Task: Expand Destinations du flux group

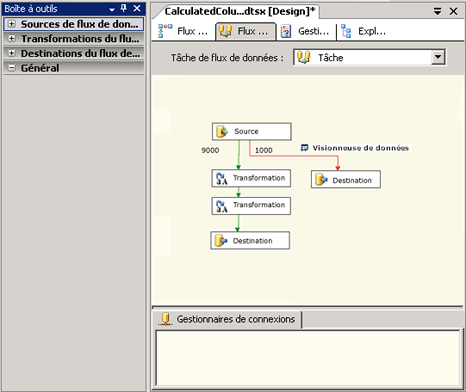Action: [x=11, y=53]
